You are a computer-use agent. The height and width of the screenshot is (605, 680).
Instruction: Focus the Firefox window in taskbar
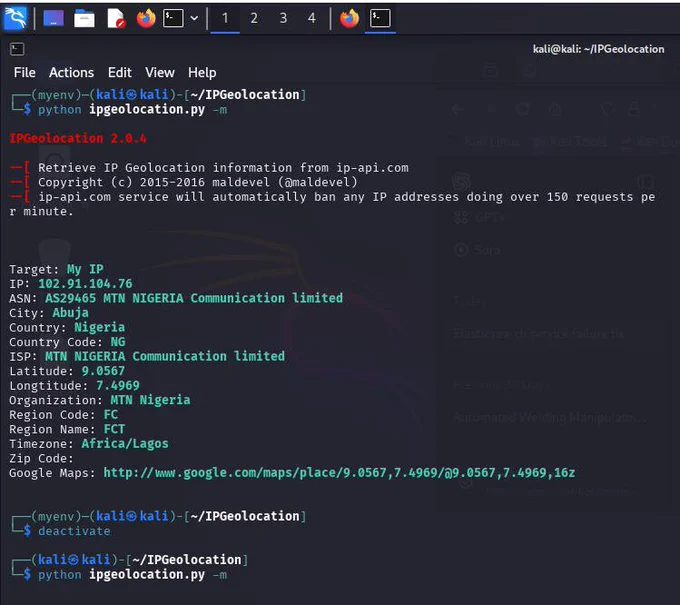pyautogui.click(x=349, y=19)
